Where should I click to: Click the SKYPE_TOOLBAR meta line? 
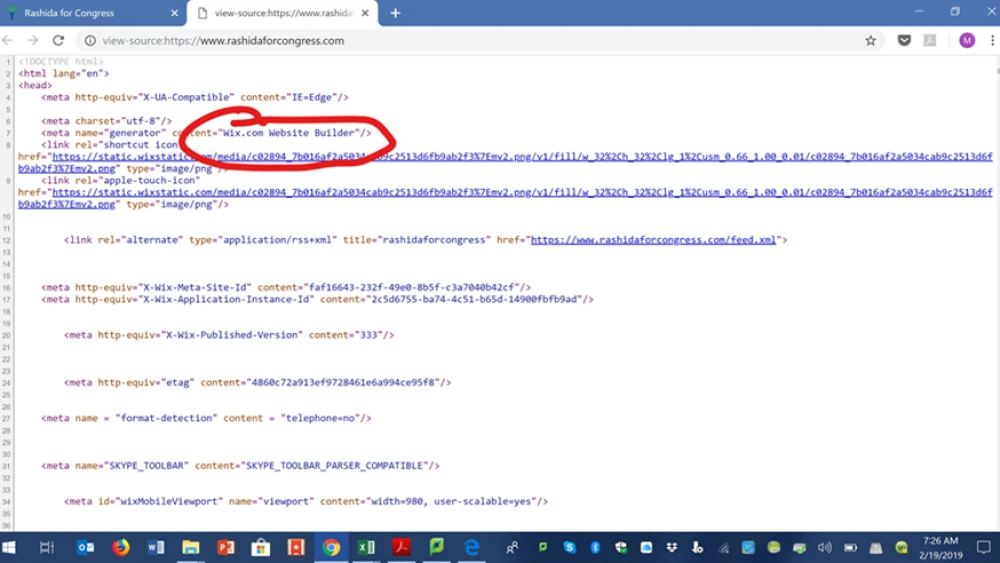240,465
